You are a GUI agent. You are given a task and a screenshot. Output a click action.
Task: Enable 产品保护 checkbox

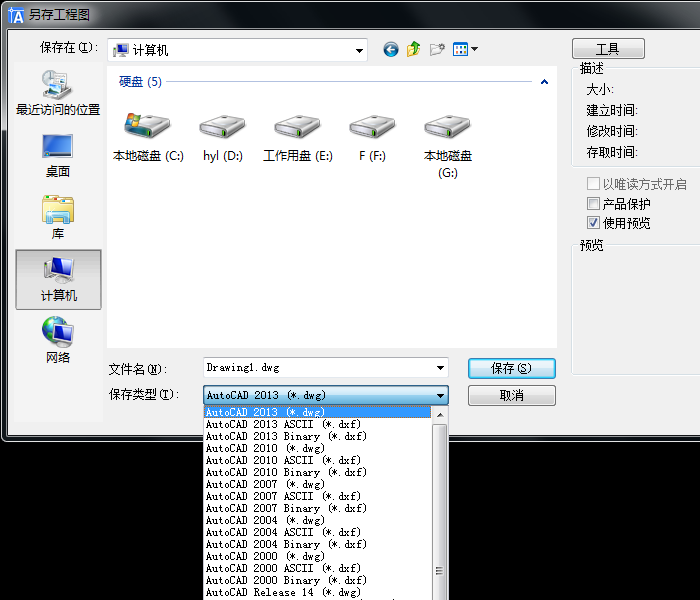593,204
